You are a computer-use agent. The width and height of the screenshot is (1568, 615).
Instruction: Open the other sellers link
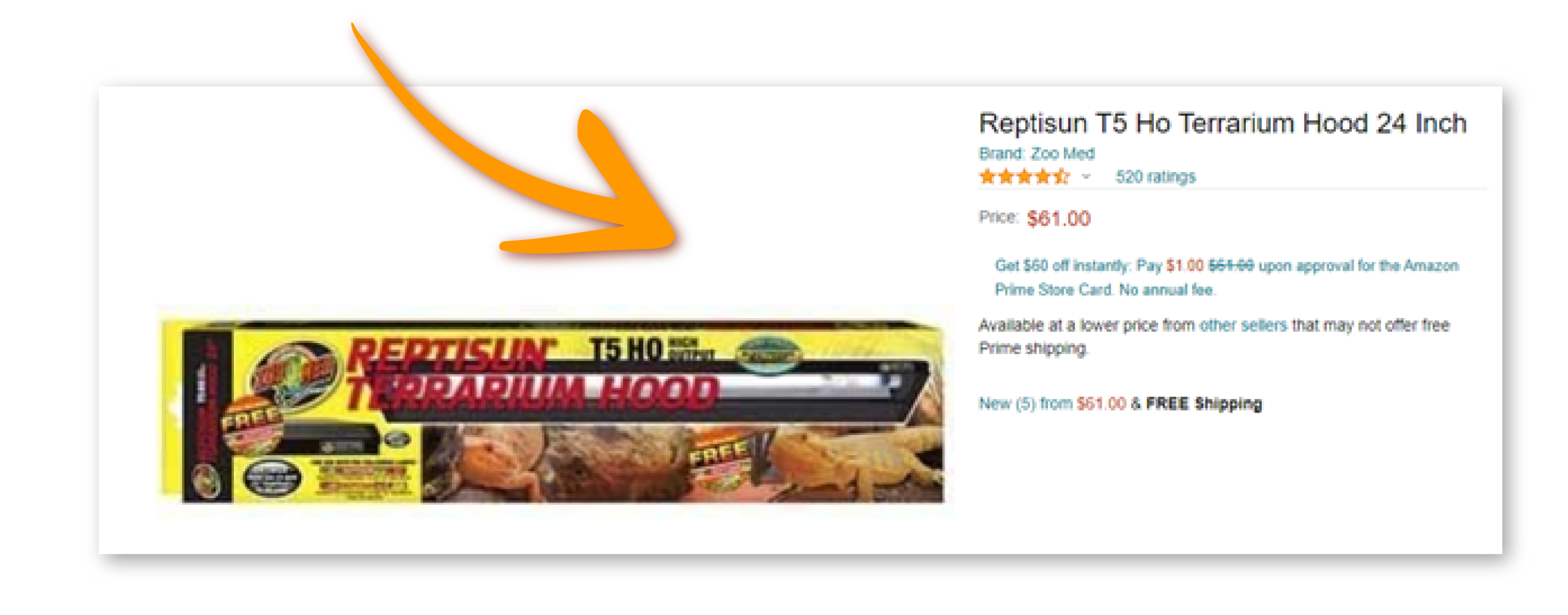tap(1243, 325)
